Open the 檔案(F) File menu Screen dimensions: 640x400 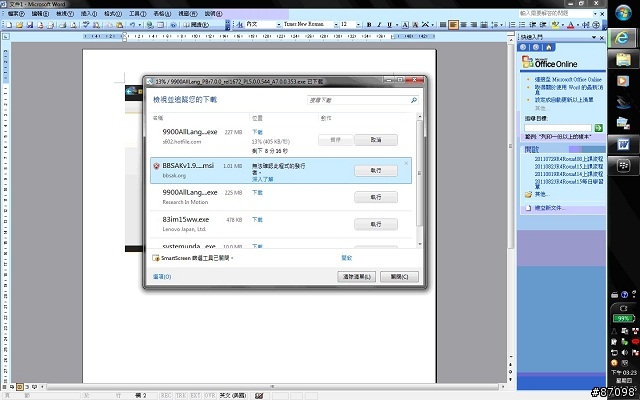coord(16,13)
